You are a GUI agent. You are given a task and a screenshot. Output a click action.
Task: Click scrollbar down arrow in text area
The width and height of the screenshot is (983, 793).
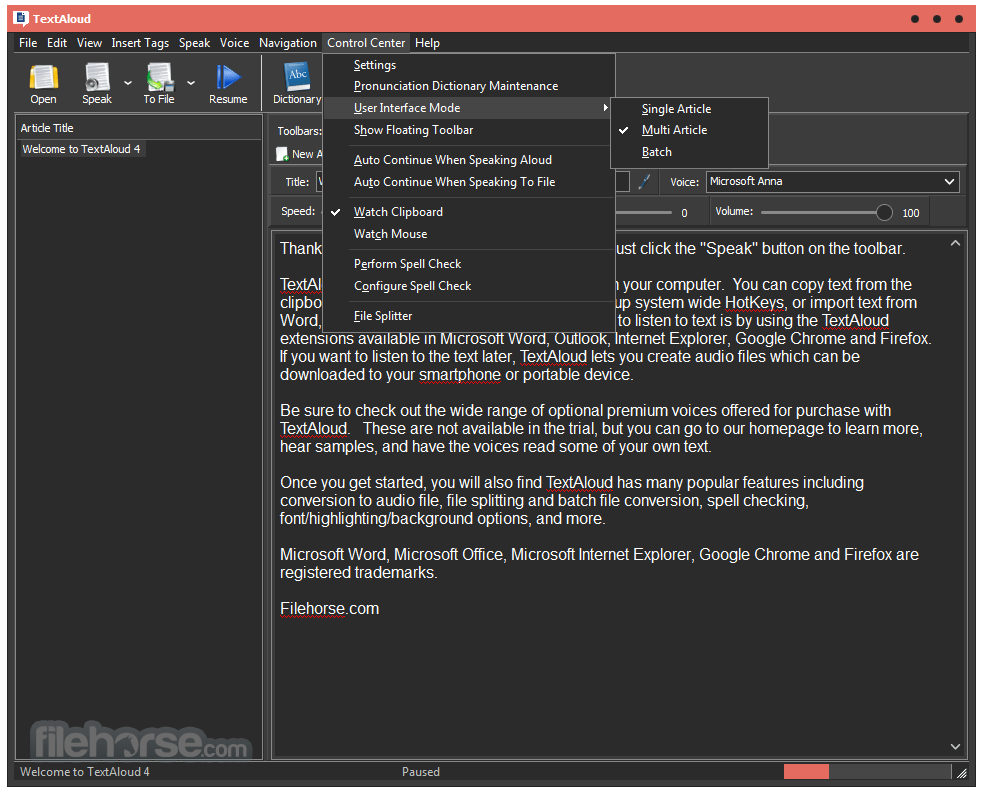click(955, 746)
